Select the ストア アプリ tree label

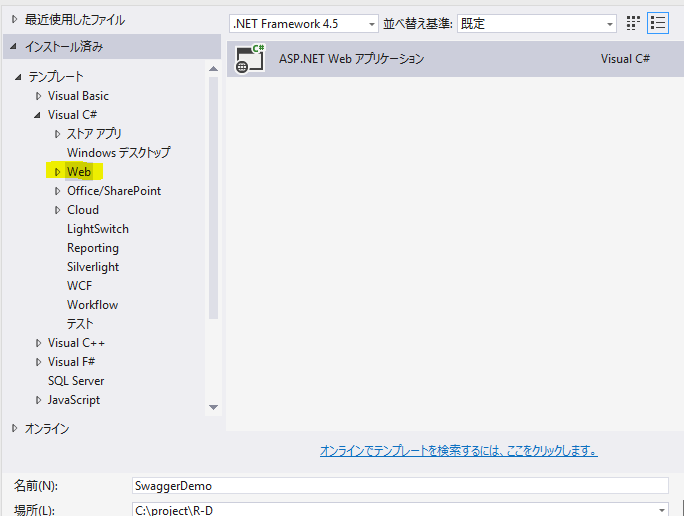coord(94,134)
